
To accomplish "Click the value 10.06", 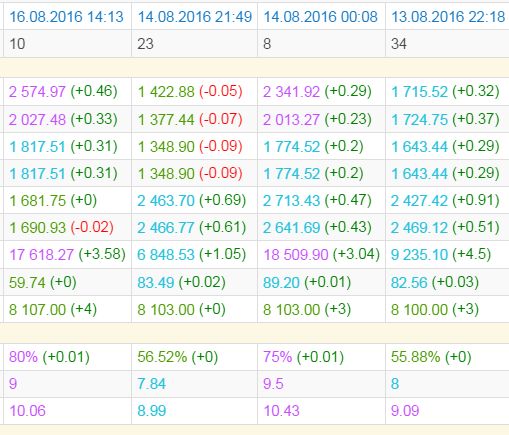I will click(x=27, y=411).
